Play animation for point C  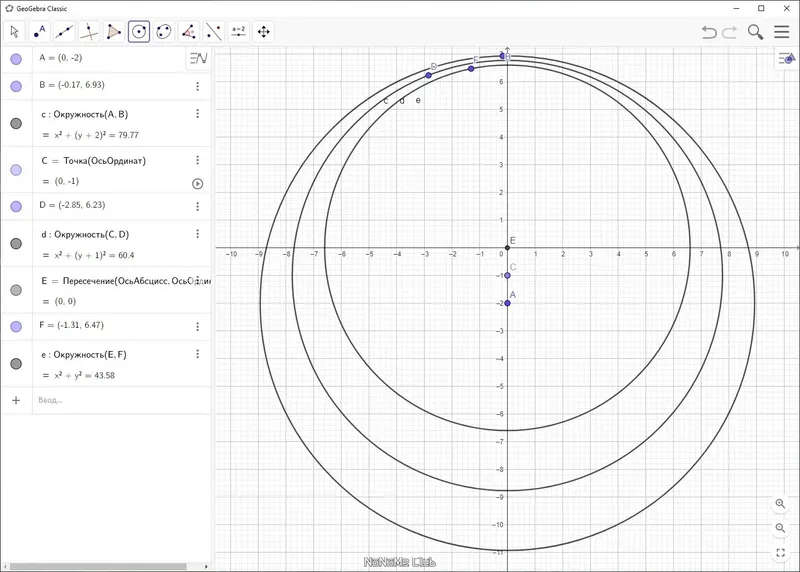tap(197, 184)
